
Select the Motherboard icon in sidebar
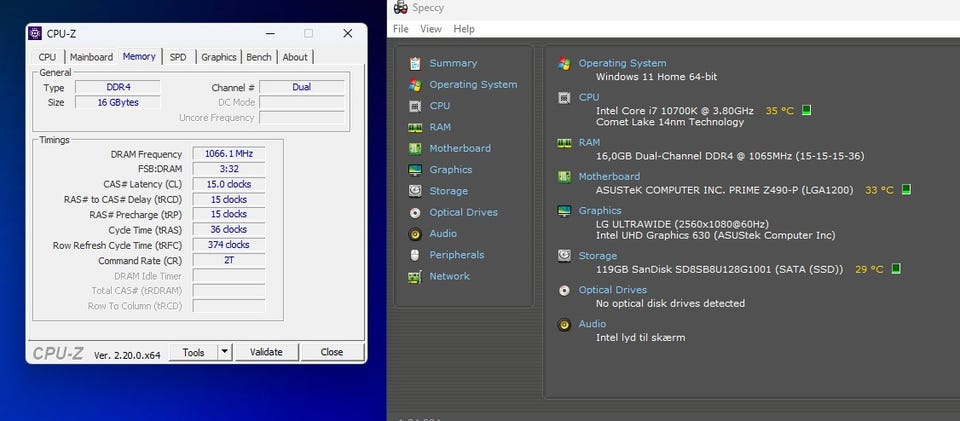415,149
